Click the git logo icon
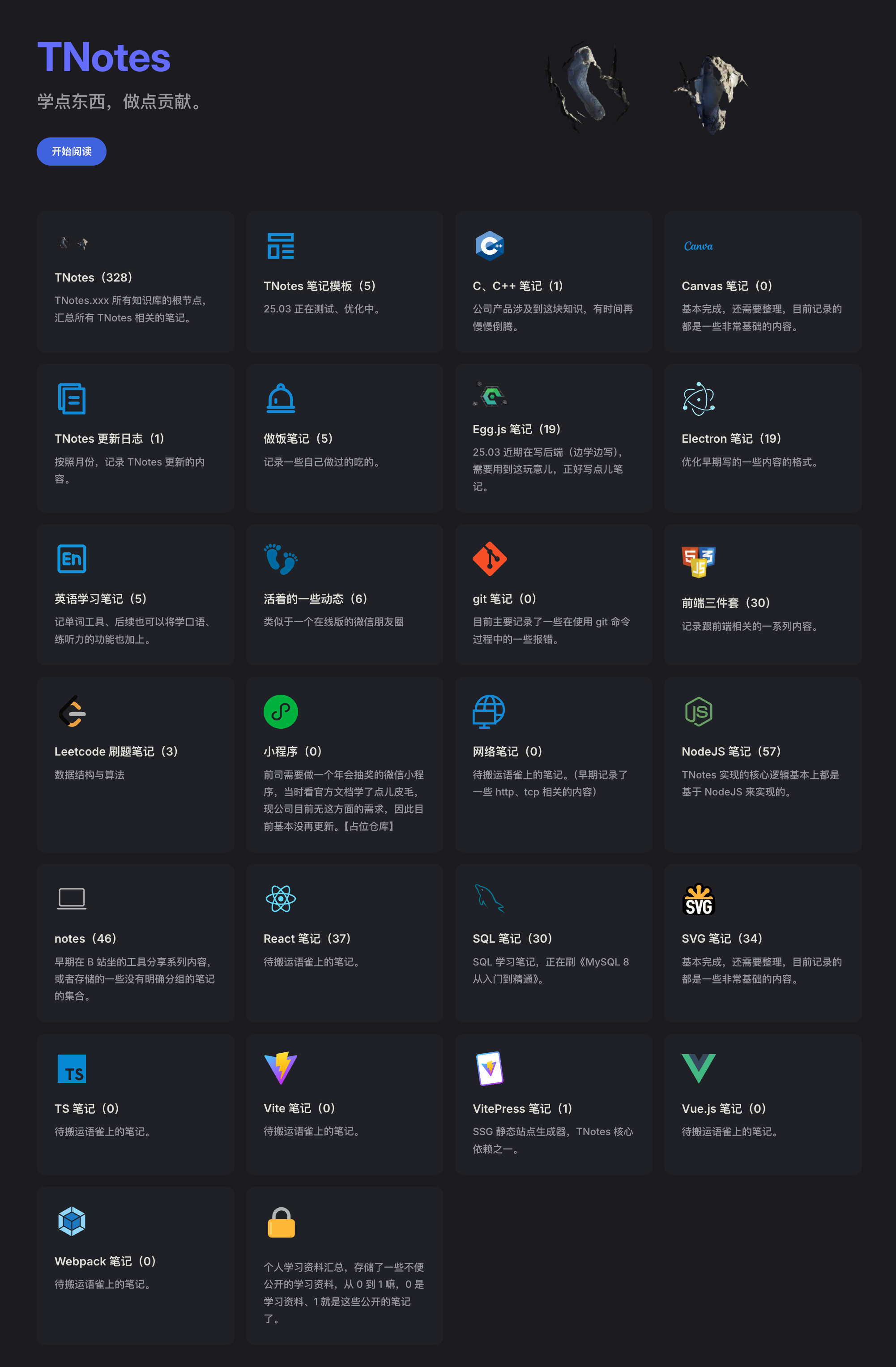896x1367 pixels. 489,559
